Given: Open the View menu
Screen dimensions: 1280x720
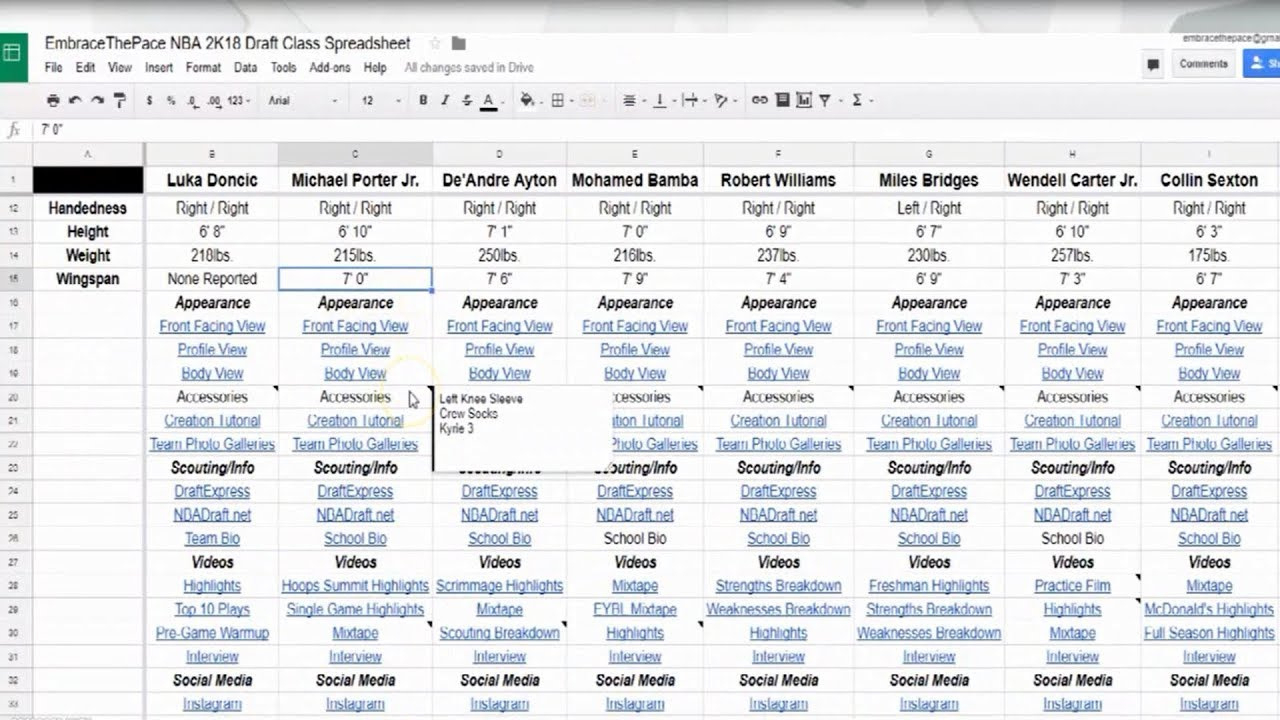Looking at the screenshot, I should click(120, 68).
